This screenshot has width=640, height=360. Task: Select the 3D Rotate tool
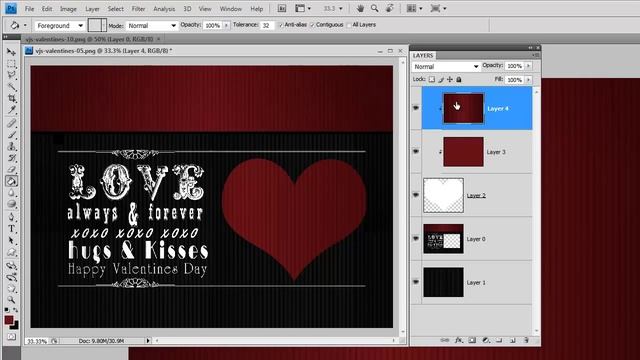pos(11,266)
